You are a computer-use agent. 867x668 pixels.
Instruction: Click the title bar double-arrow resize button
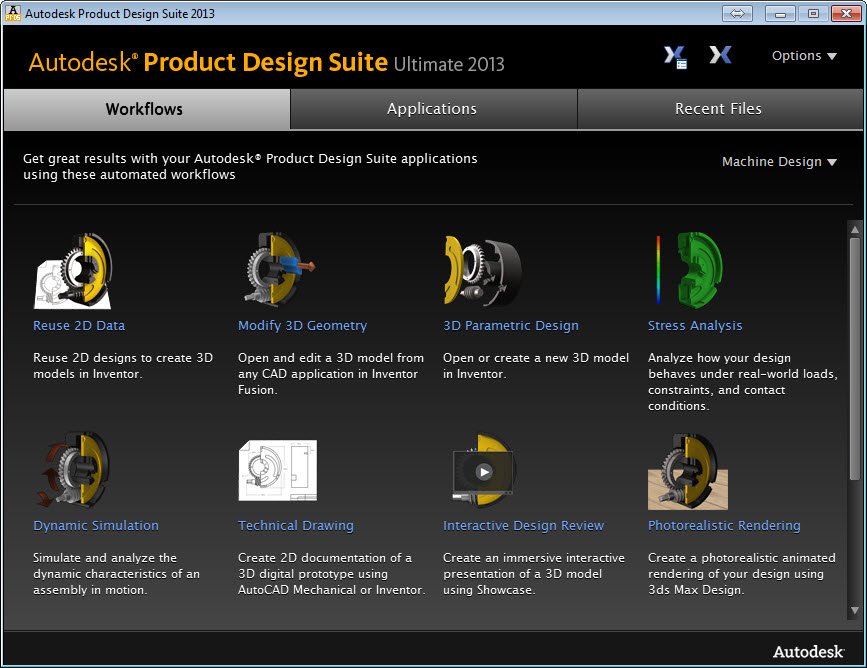click(x=738, y=13)
